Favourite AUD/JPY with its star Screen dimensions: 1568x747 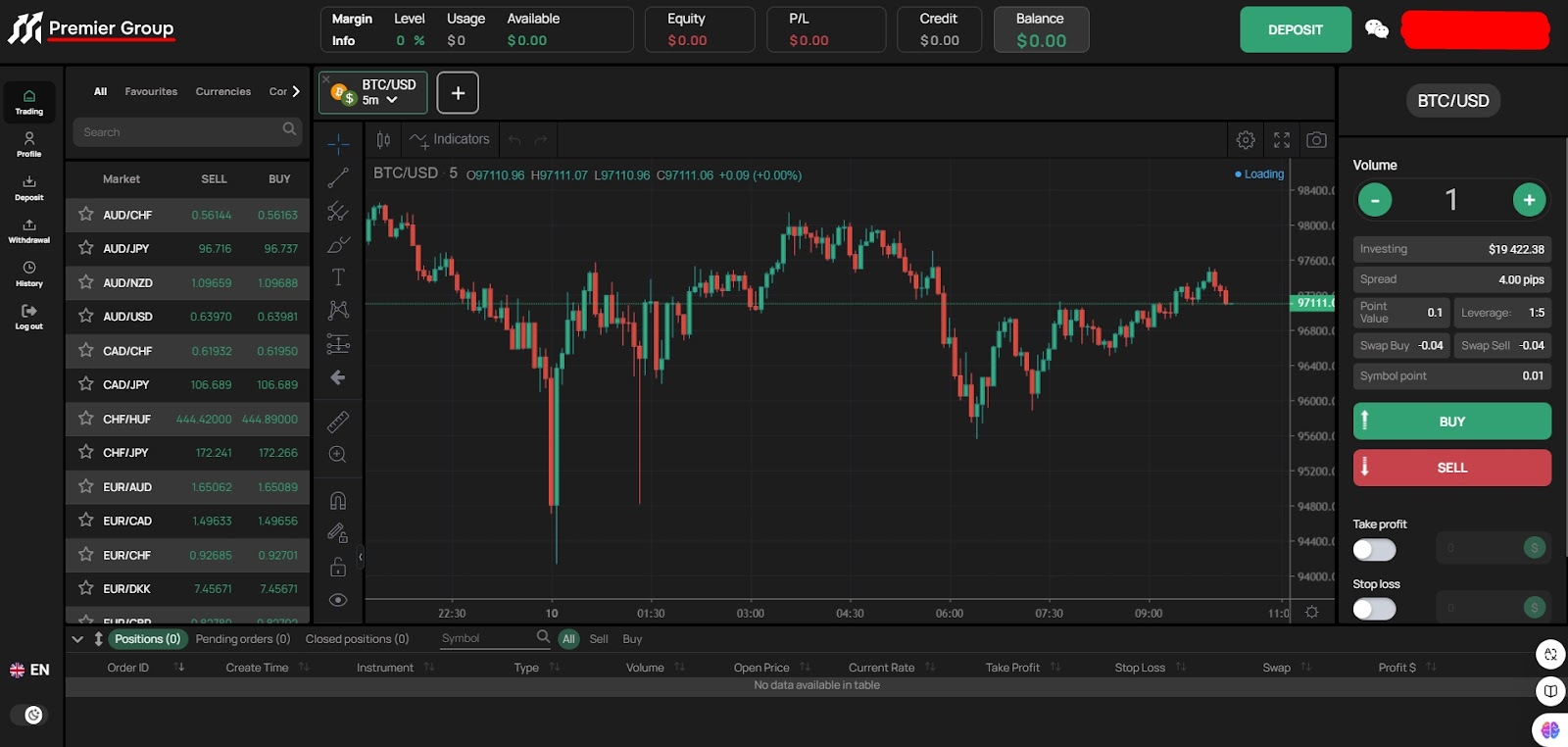(x=86, y=248)
